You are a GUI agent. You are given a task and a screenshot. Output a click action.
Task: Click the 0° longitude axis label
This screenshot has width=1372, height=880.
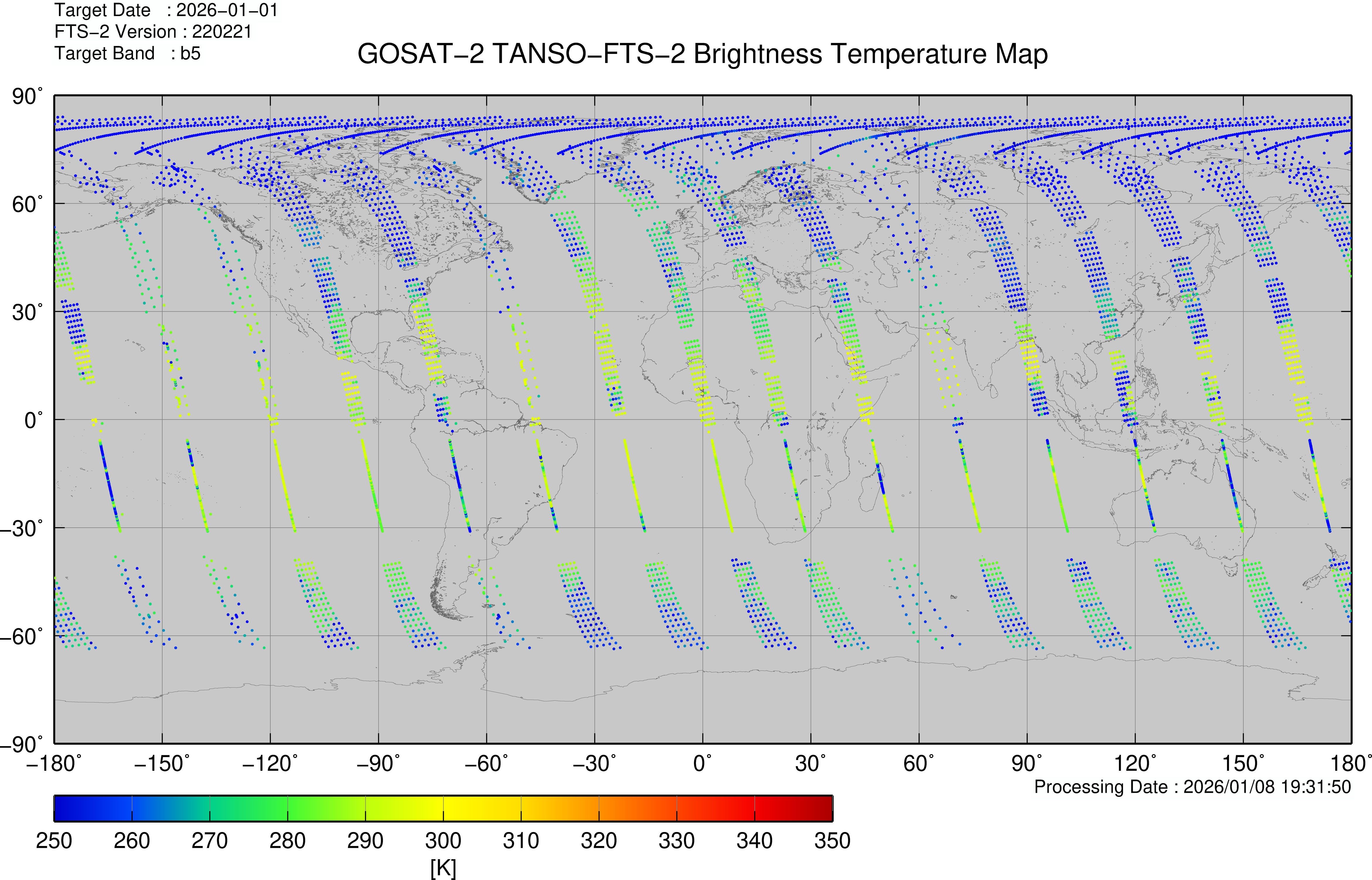[x=703, y=763]
